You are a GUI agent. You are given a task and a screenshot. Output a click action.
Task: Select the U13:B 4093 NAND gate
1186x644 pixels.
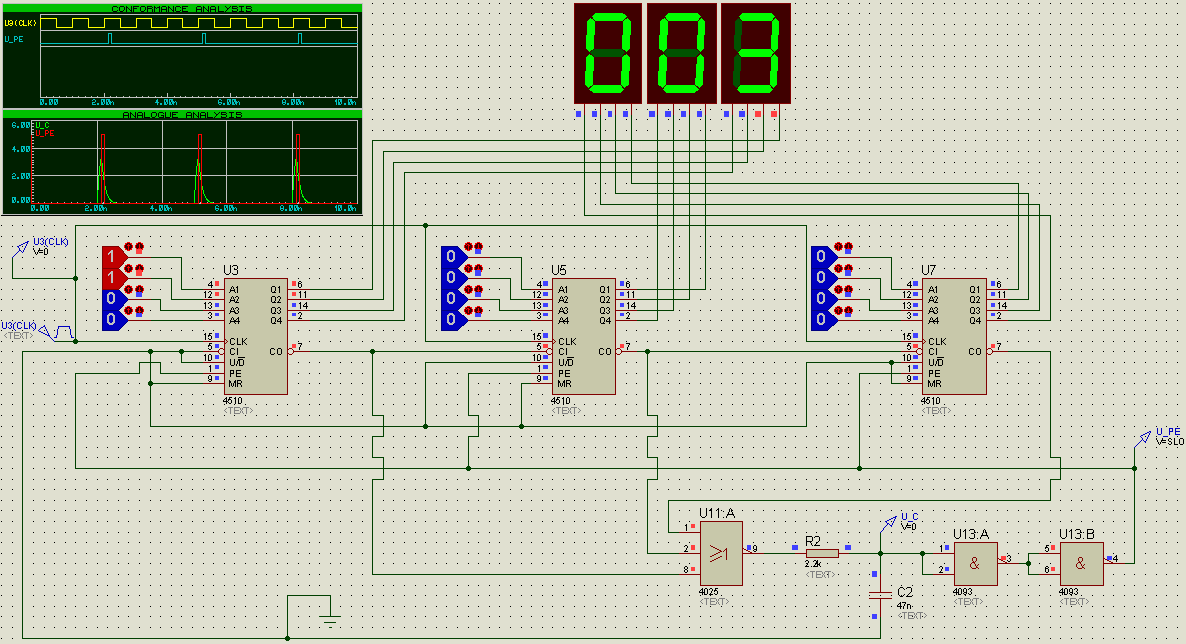(x=1082, y=564)
